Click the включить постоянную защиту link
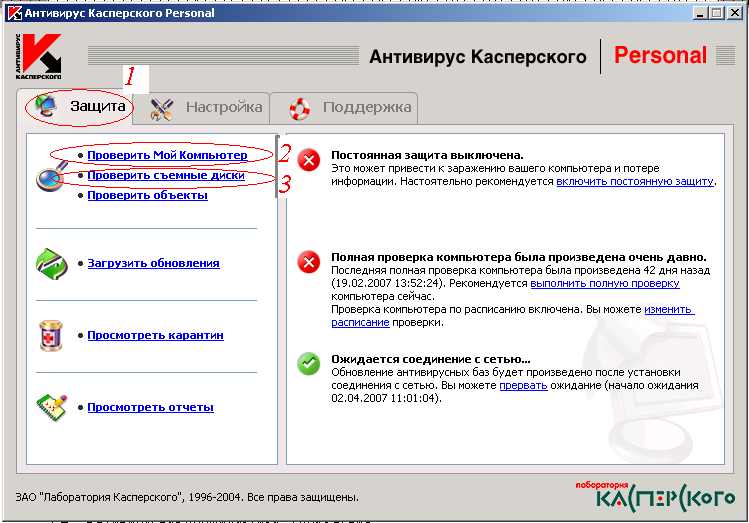The width and height of the screenshot is (749, 523). (635, 181)
